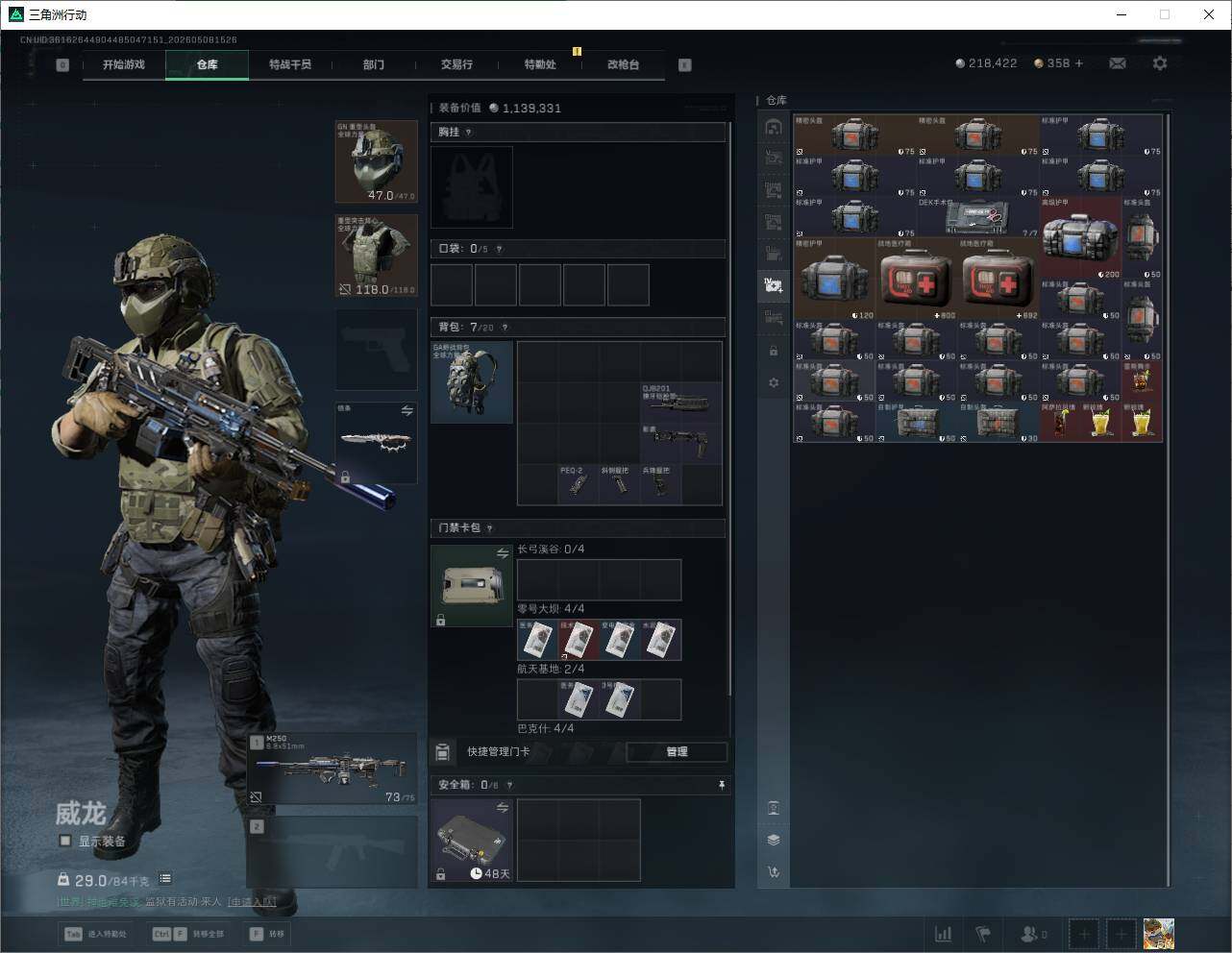Click the plus beside the 358 currency
Image resolution: width=1232 pixels, height=953 pixels.
click(1079, 63)
